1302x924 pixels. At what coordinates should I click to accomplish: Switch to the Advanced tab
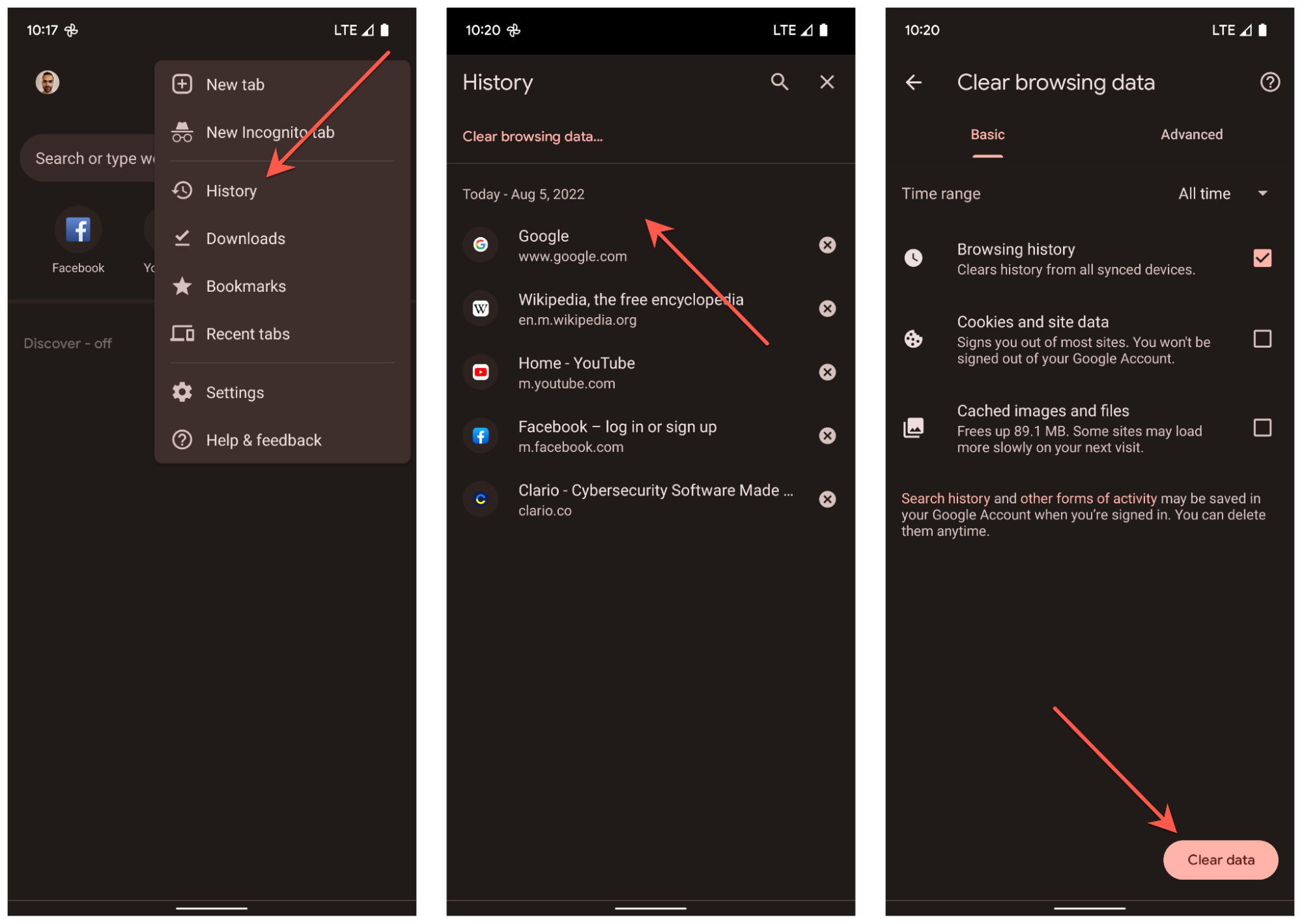[1191, 135]
